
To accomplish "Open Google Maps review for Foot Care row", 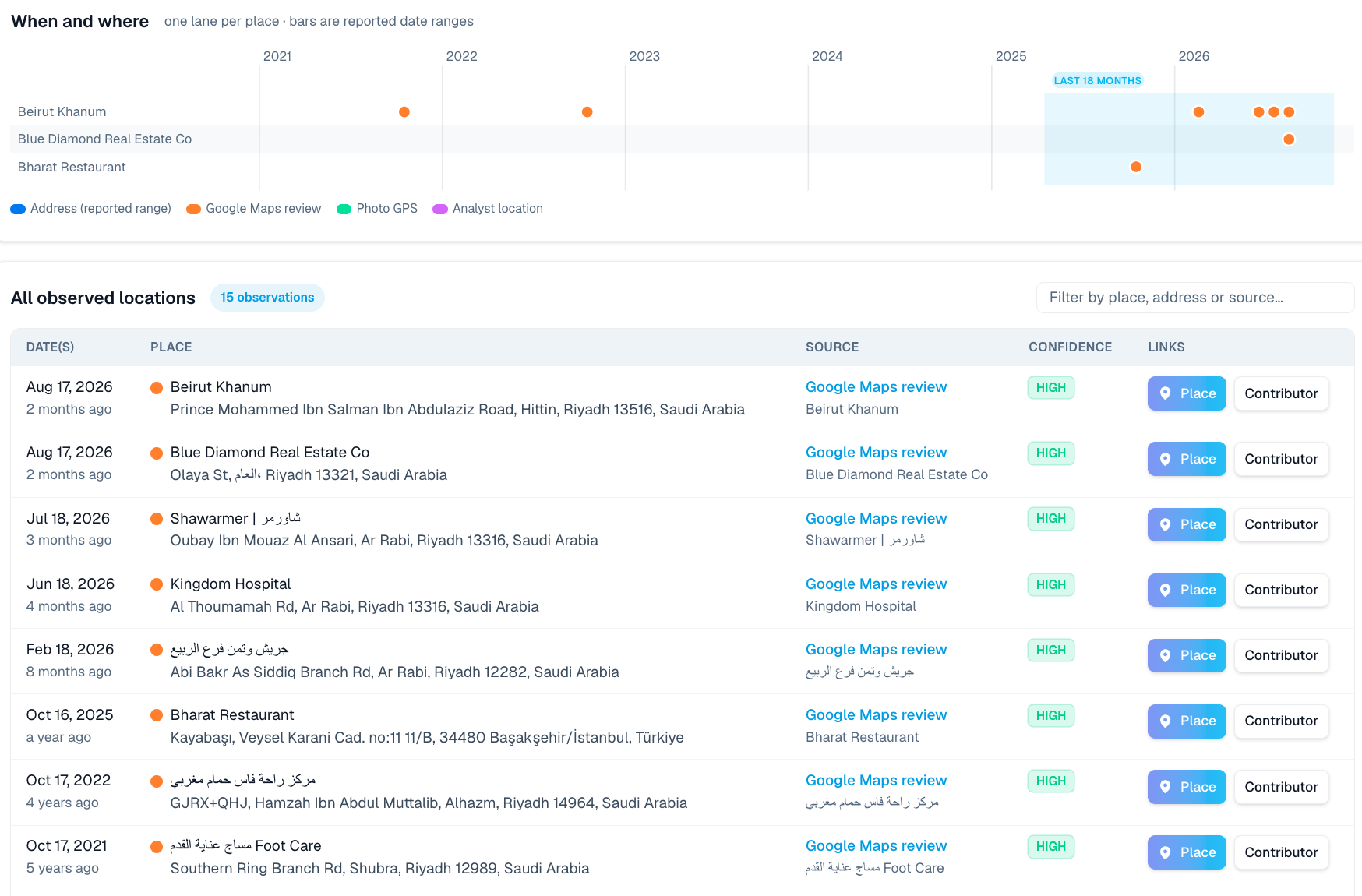I will [x=876, y=846].
